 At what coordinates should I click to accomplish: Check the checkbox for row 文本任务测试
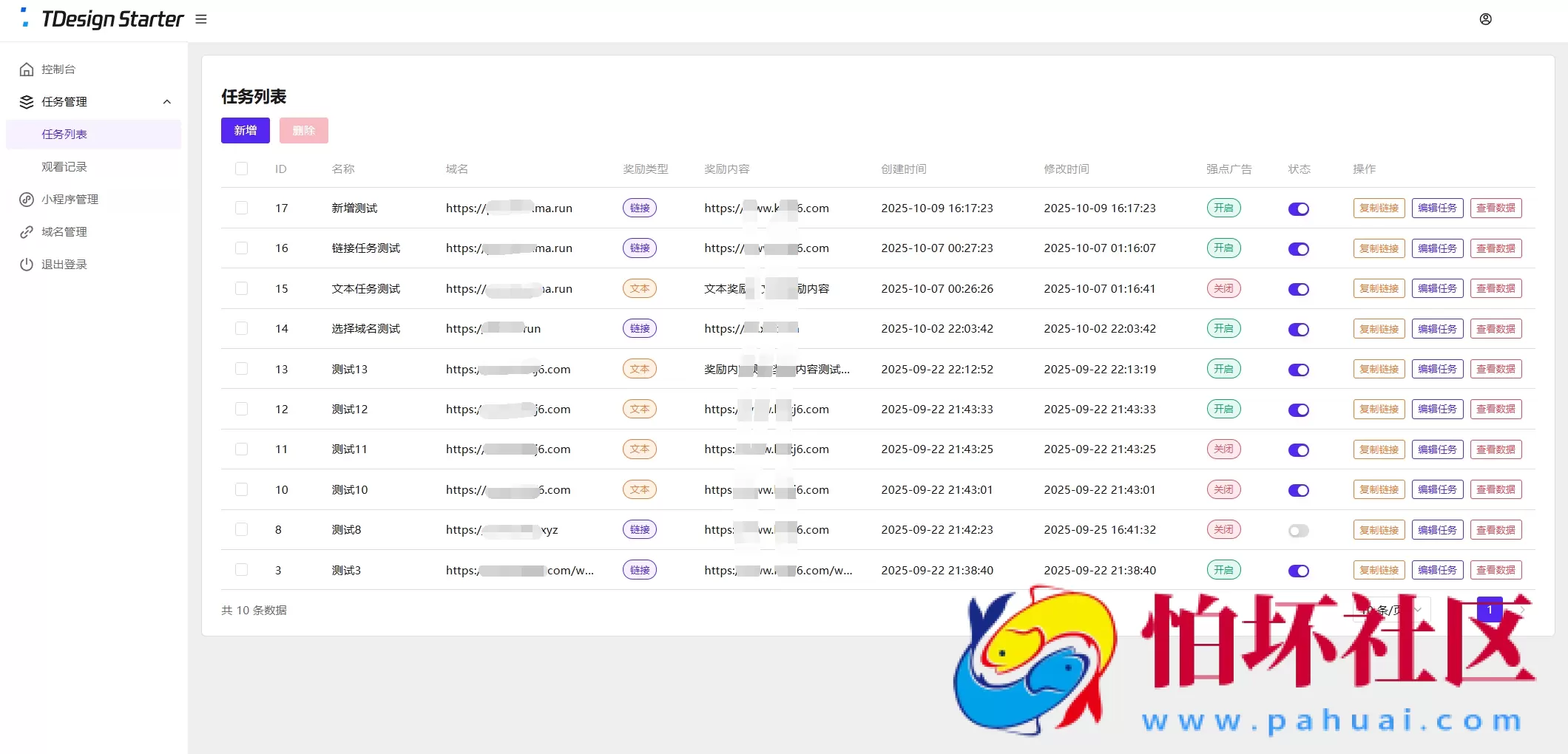[x=241, y=288]
